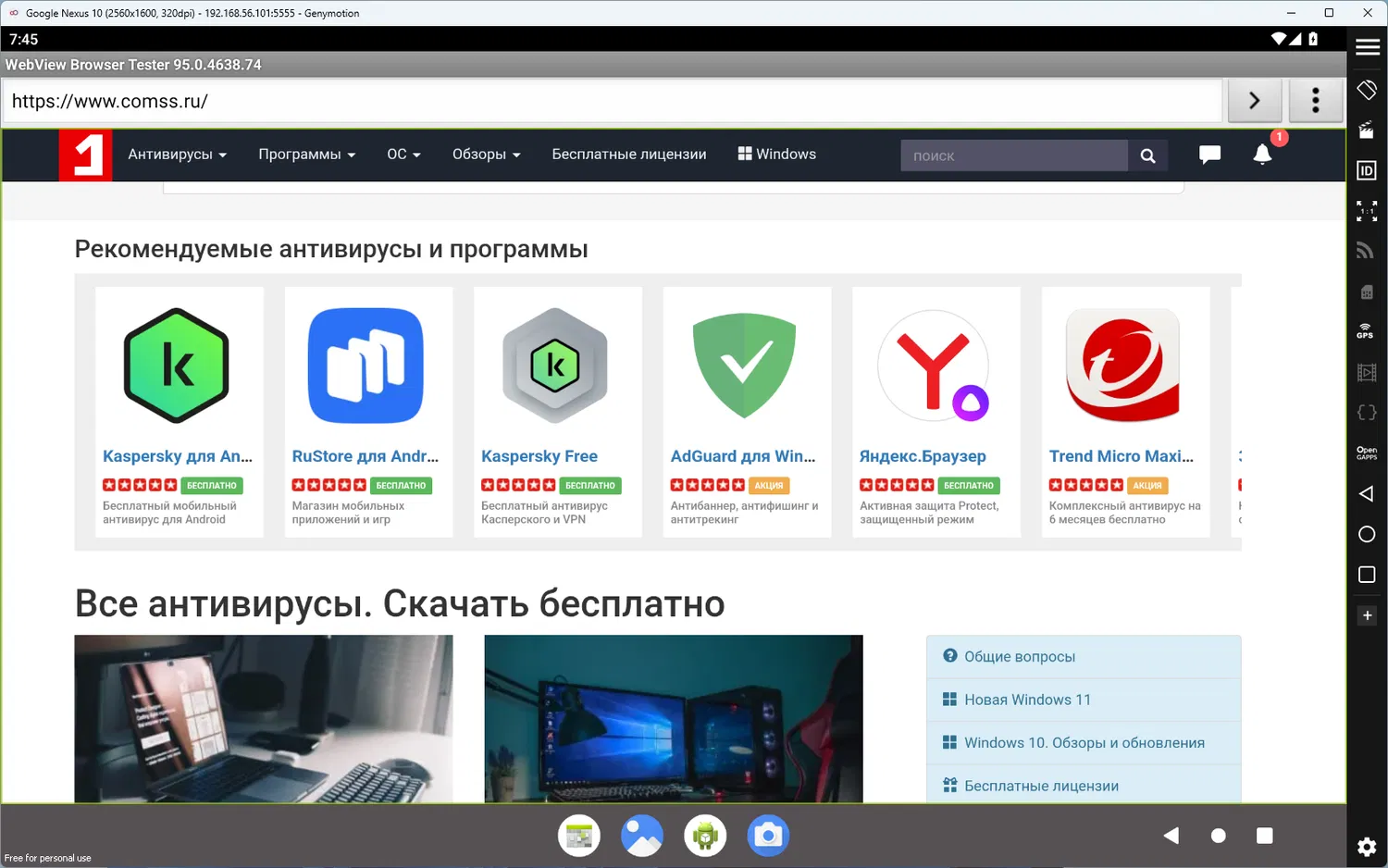The height and width of the screenshot is (868, 1388).
Task: Click the heading Все антивирусы. Скачать бесплатно
Action: point(400,603)
